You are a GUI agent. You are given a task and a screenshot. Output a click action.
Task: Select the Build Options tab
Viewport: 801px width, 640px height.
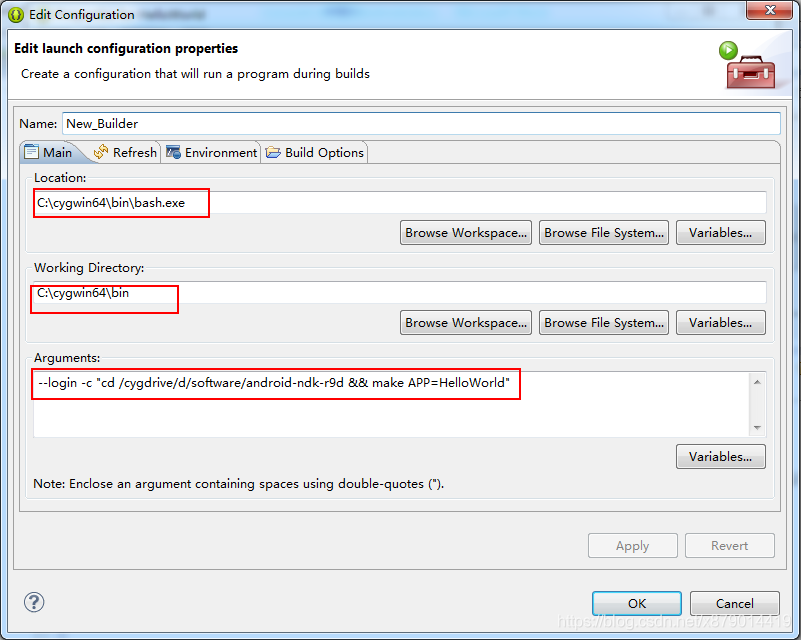coord(315,152)
